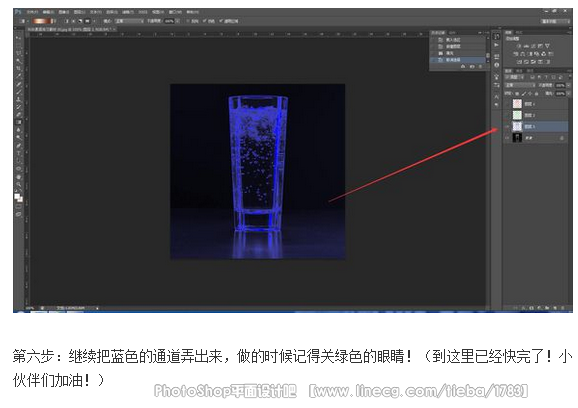Viewport: 578px width, 408px height.
Task: Click the open document tab
Action: point(70,29)
